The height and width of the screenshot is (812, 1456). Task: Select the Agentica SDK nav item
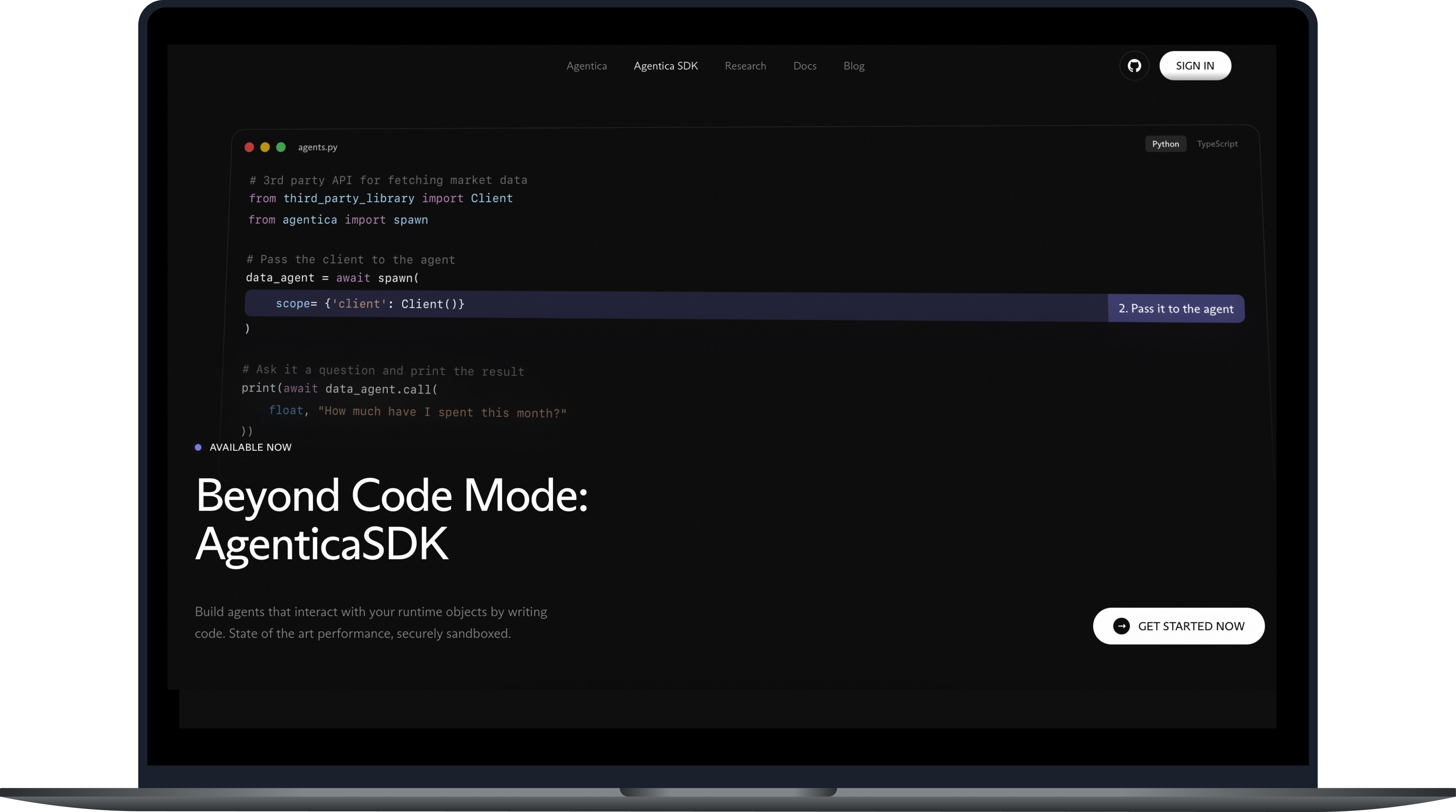pyautogui.click(x=666, y=66)
